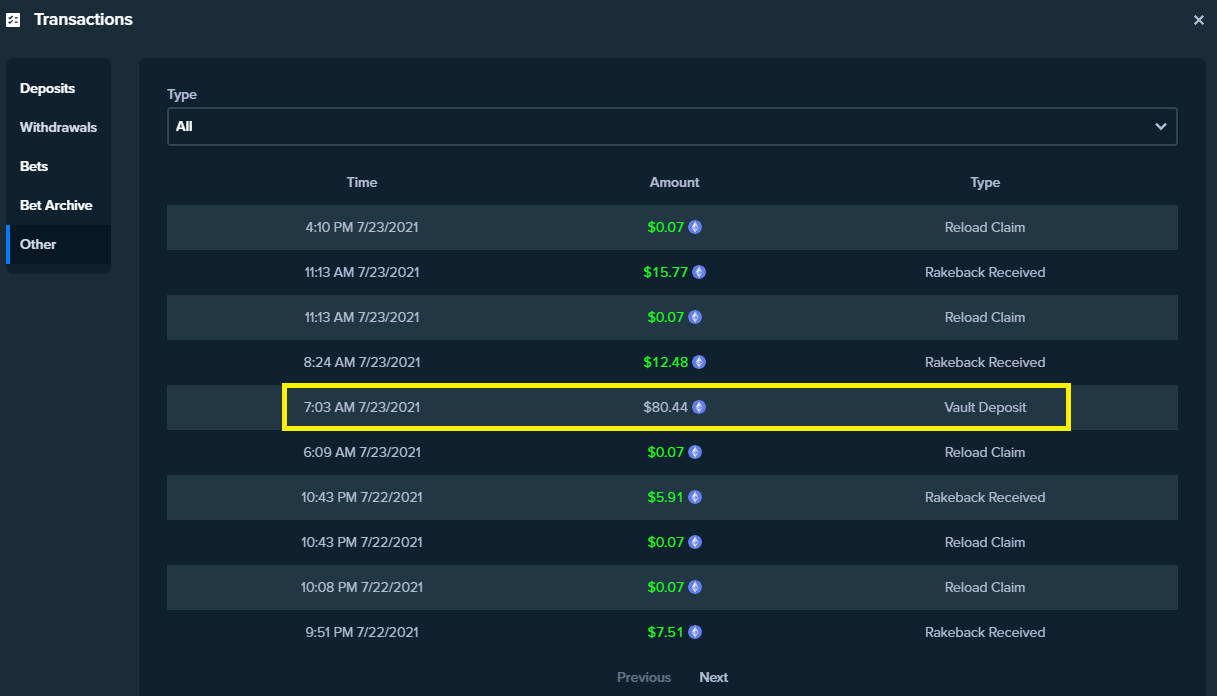Viewport: 1217px width, 696px height.
Task: Click the Previous page button
Action: coord(644,677)
